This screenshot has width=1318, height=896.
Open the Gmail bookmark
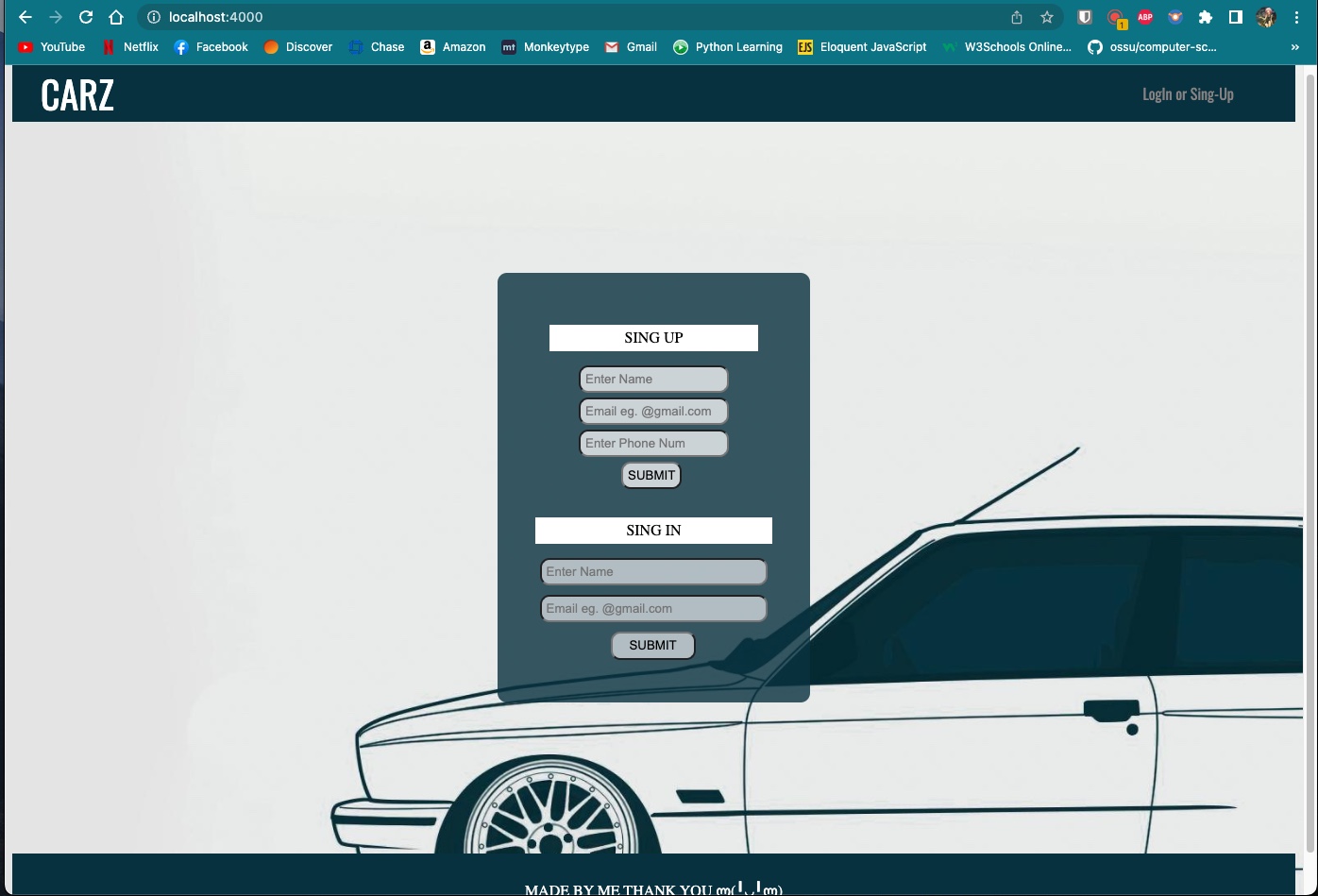click(631, 46)
